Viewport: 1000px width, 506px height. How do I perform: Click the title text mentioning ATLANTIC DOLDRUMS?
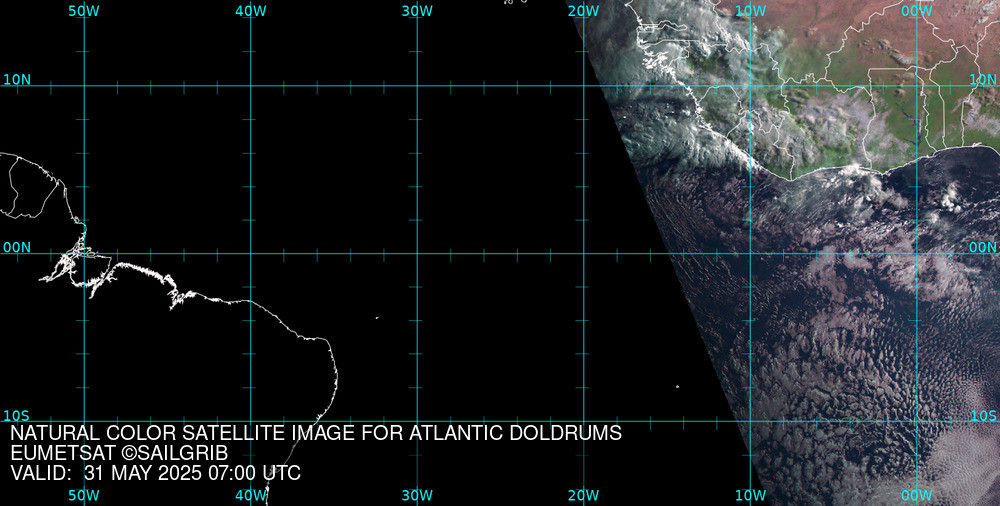pyautogui.click(x=316, y=433)
